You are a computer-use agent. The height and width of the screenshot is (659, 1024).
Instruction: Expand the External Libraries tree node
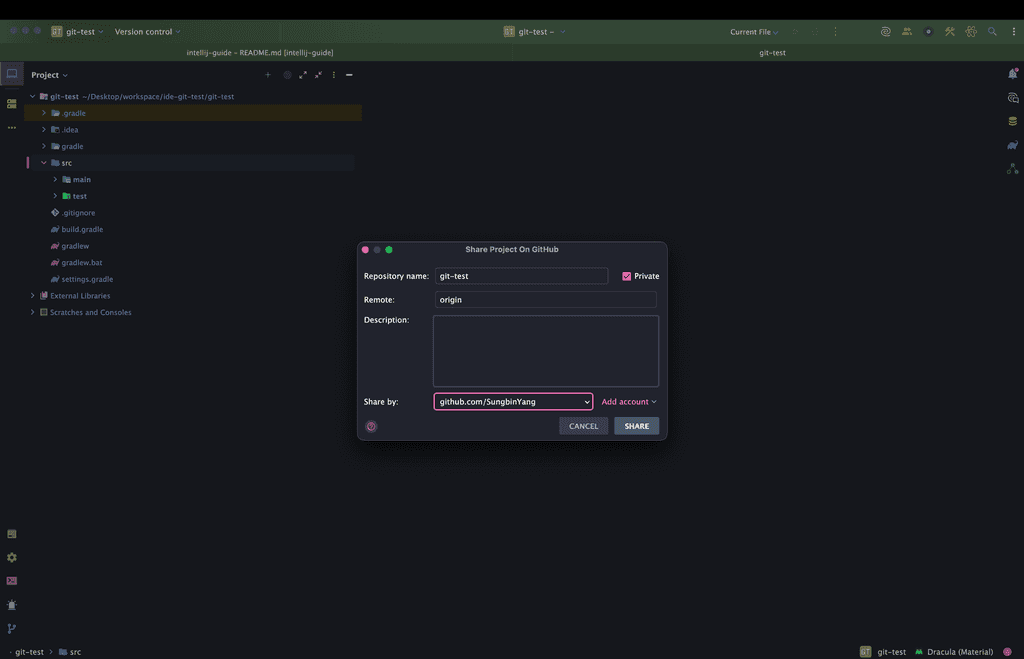(x=32, y=296)
